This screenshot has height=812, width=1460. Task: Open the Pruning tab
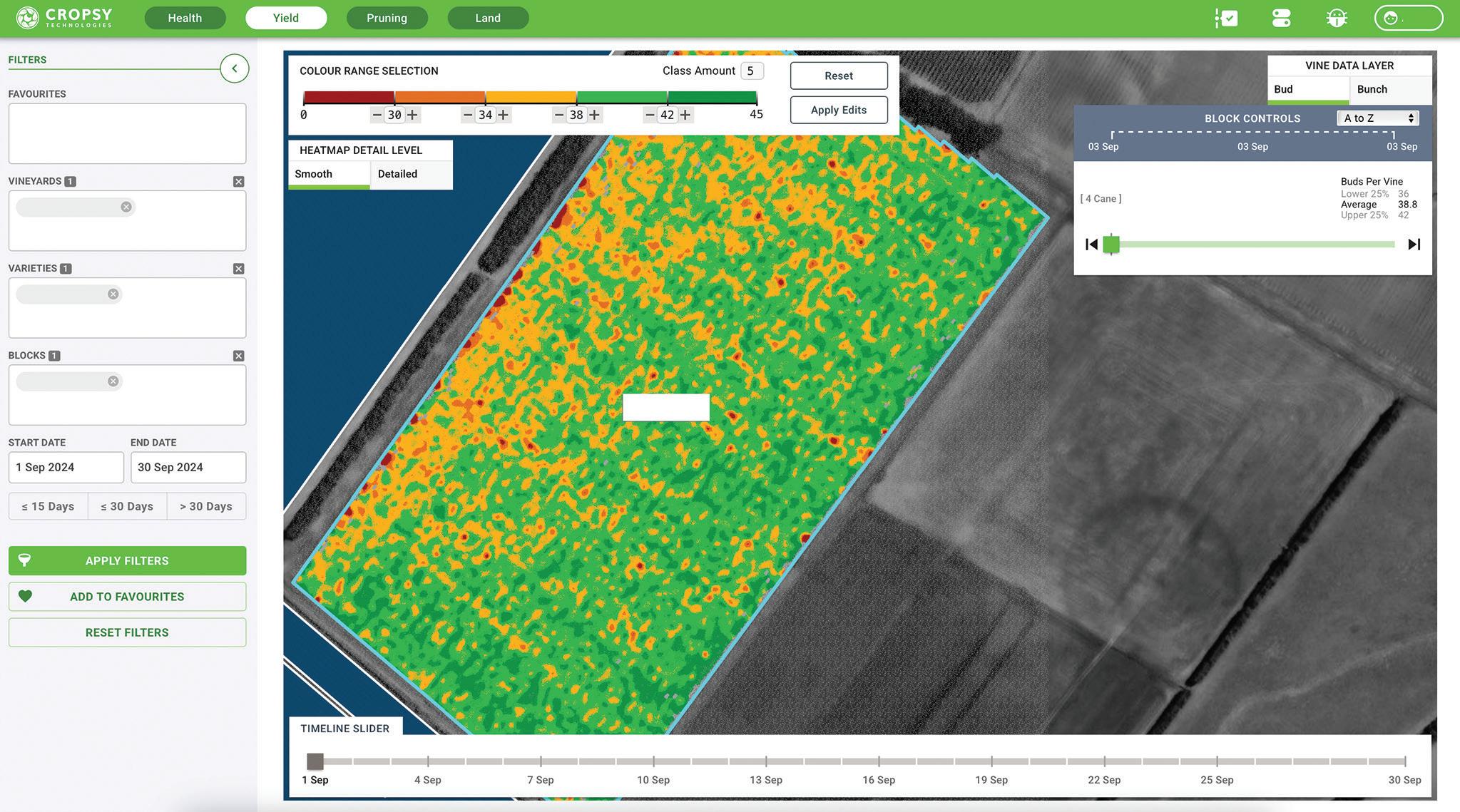coord(387,18)
